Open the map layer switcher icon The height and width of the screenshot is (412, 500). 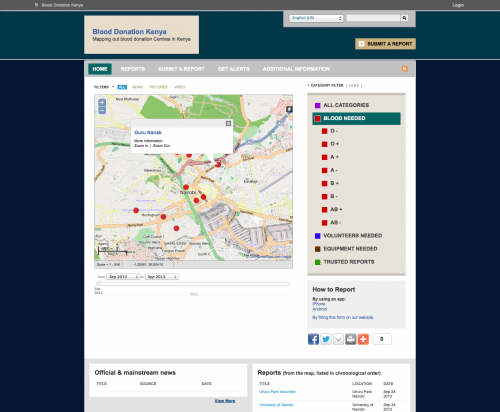click(x=289, y=109)
